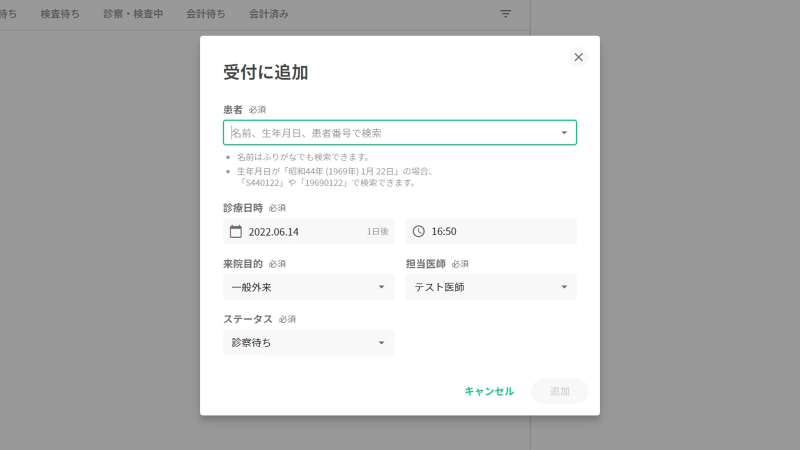Focus the patient search input field
The width and height of the screenshot is (800, 450).
[x=390, y=133]
